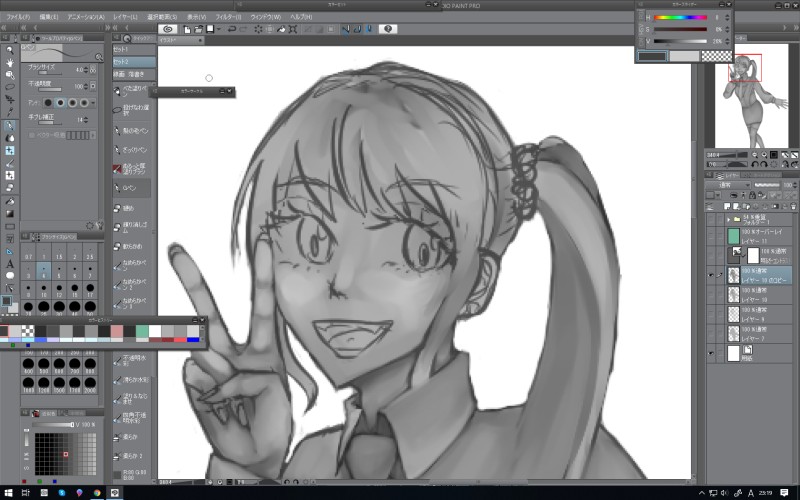Image resolution: width=800 pixels, height=500 pixels.
Task: Toggle snap to ruler toolbar icon
Action: click(346, 29)
